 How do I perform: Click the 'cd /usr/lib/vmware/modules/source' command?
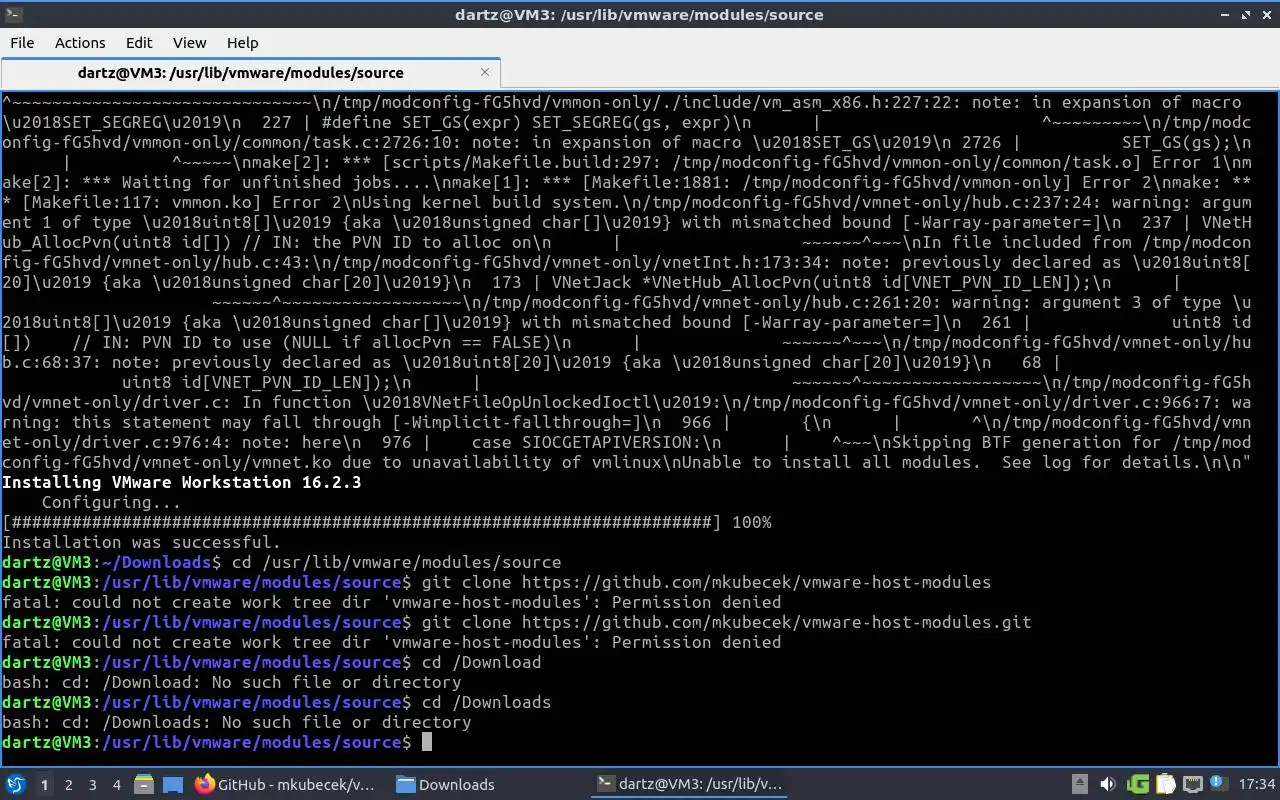(x=396, y=562)
